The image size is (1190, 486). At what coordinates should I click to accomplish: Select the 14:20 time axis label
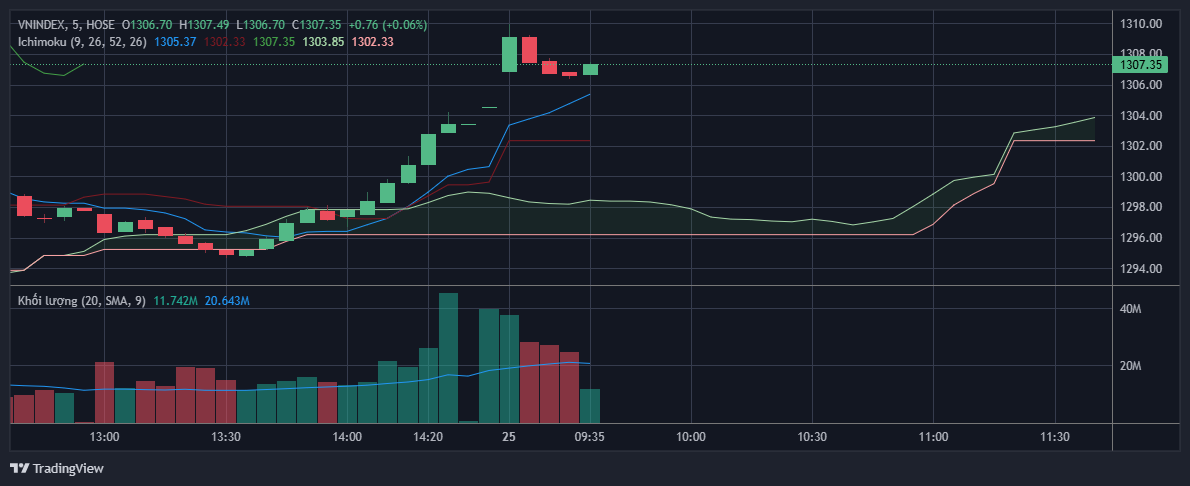point(428,437)
